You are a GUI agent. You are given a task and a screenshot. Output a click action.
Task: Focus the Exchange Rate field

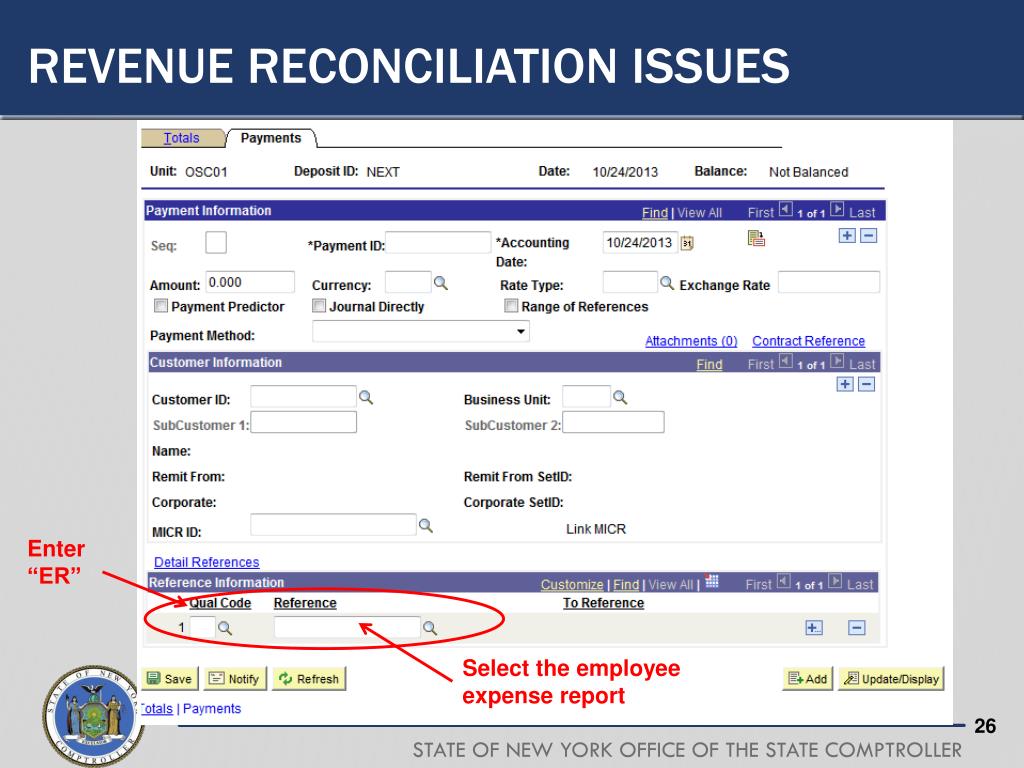point(829,282)
